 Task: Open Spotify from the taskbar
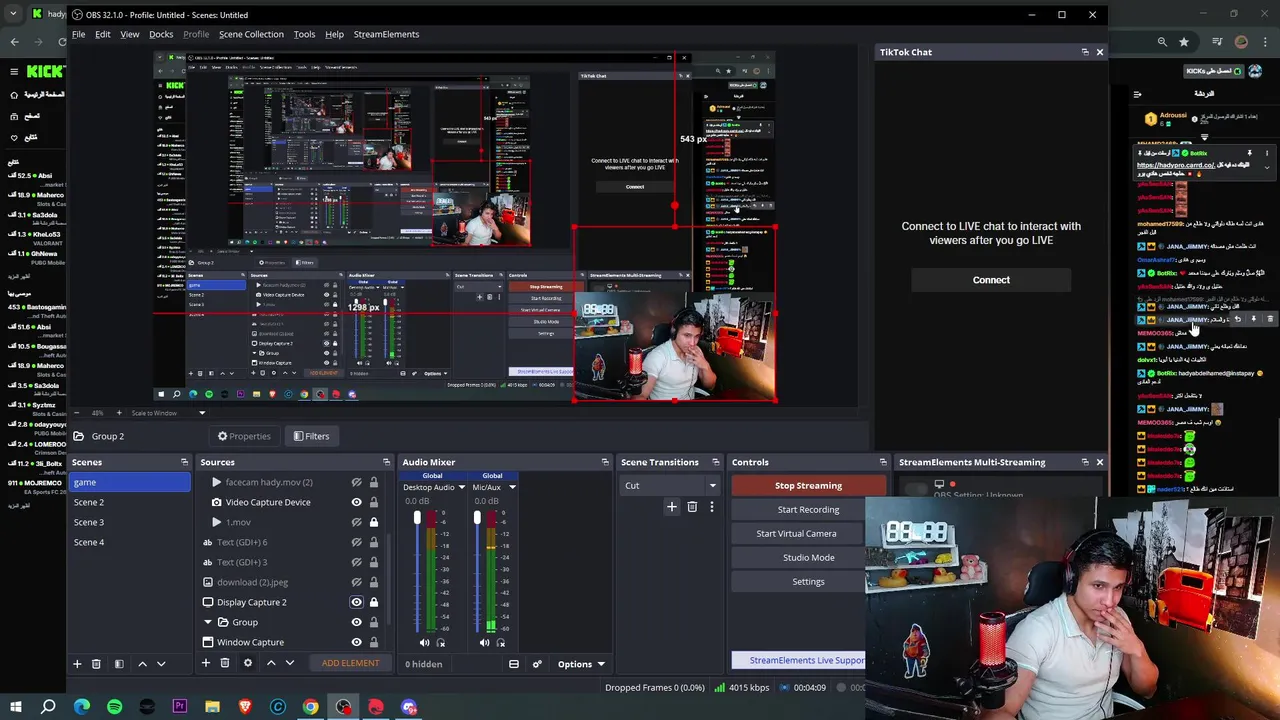click(x=114, y=707)
